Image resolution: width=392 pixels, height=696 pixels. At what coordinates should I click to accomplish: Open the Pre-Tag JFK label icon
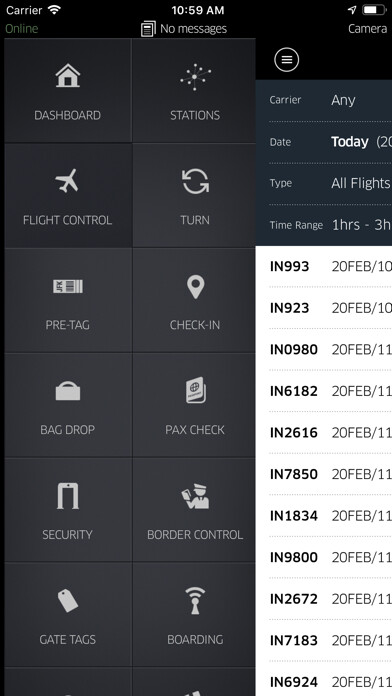[x=67, y=286]
